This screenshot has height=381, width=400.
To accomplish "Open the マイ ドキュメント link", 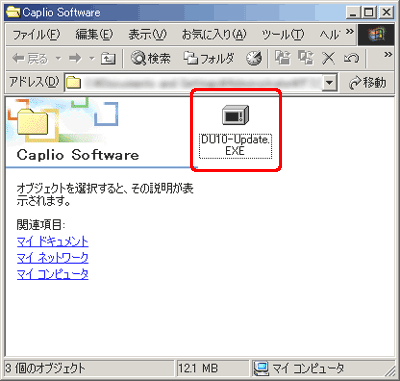I will click(52, 241).
